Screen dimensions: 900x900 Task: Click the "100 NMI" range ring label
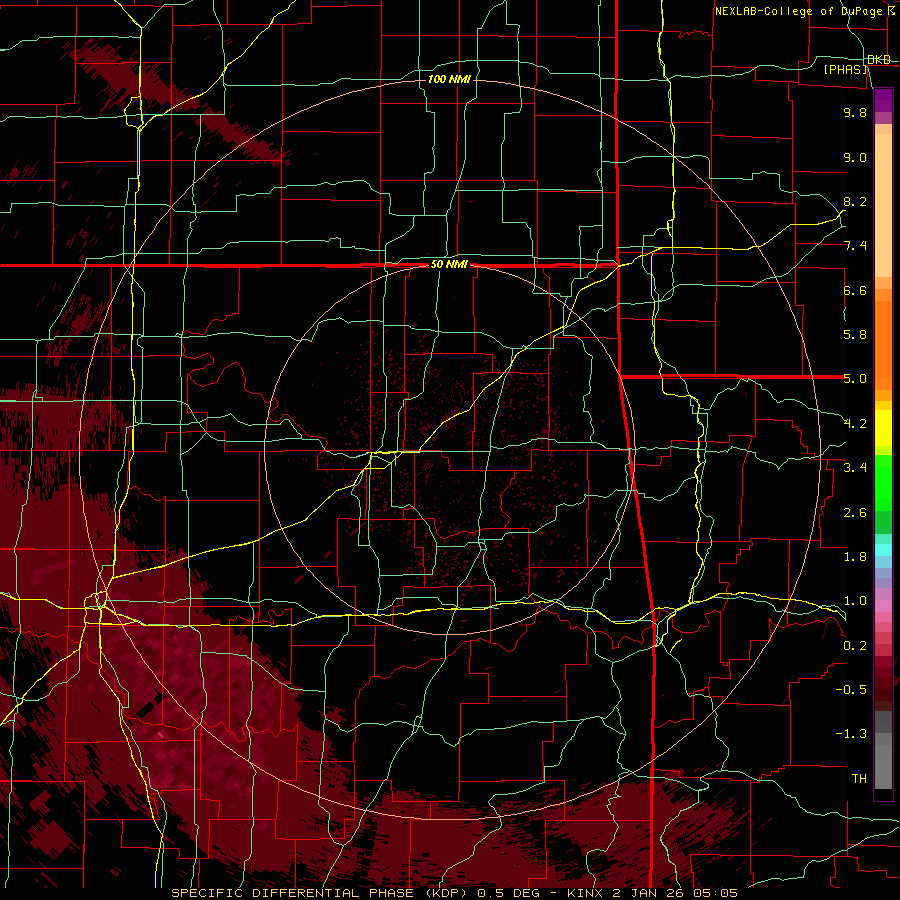449,79
